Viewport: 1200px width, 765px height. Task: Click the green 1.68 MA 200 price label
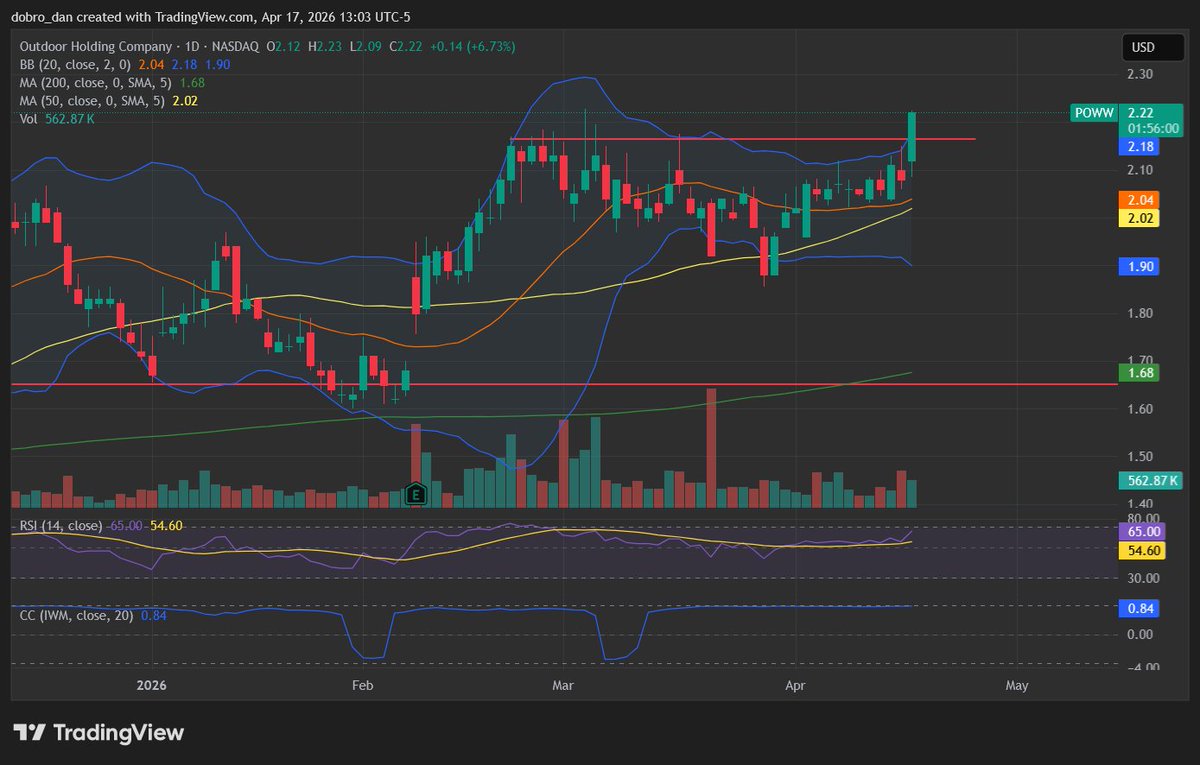click(1138, 373)
